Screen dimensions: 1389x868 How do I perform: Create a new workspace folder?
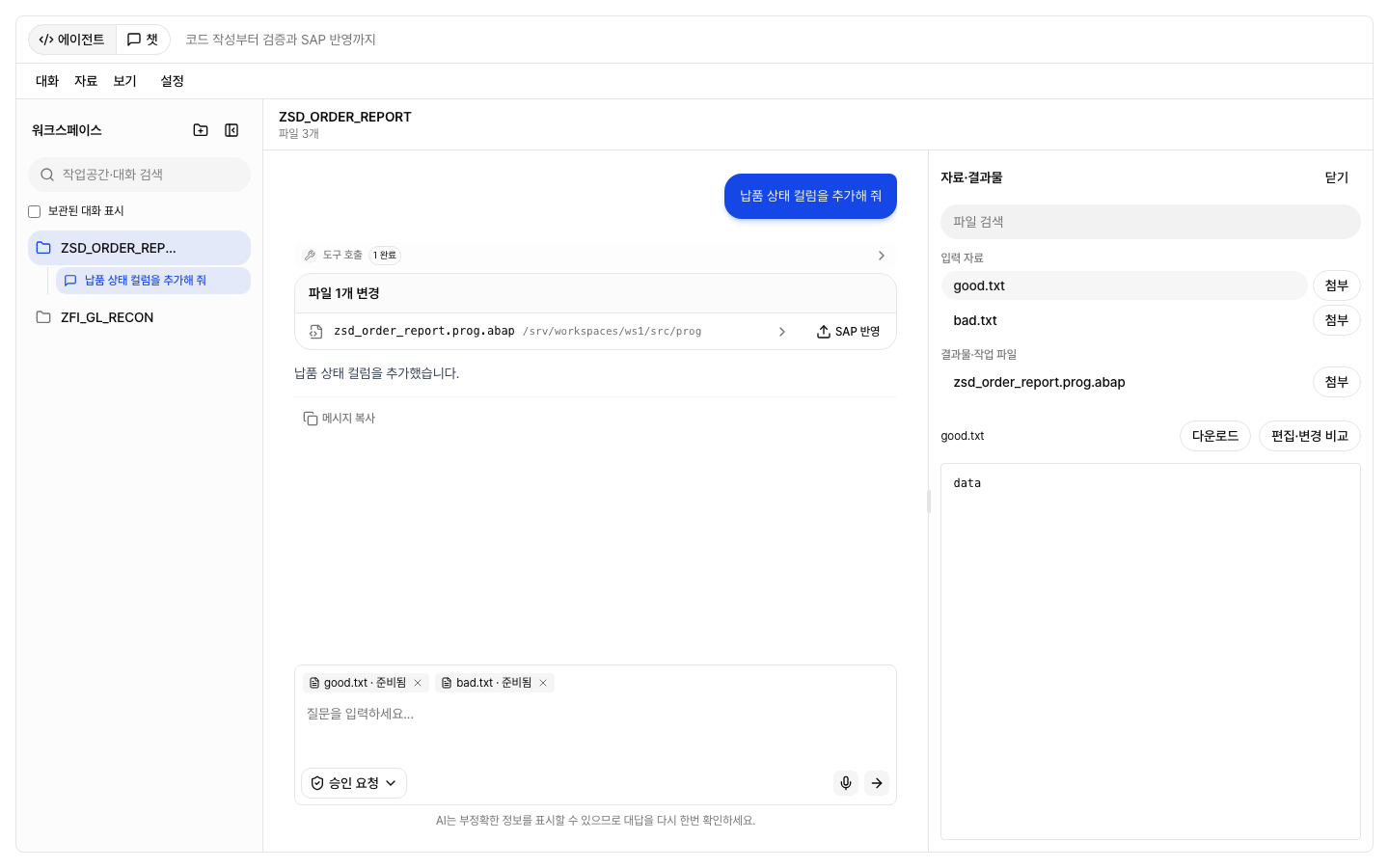coord(201,130)
